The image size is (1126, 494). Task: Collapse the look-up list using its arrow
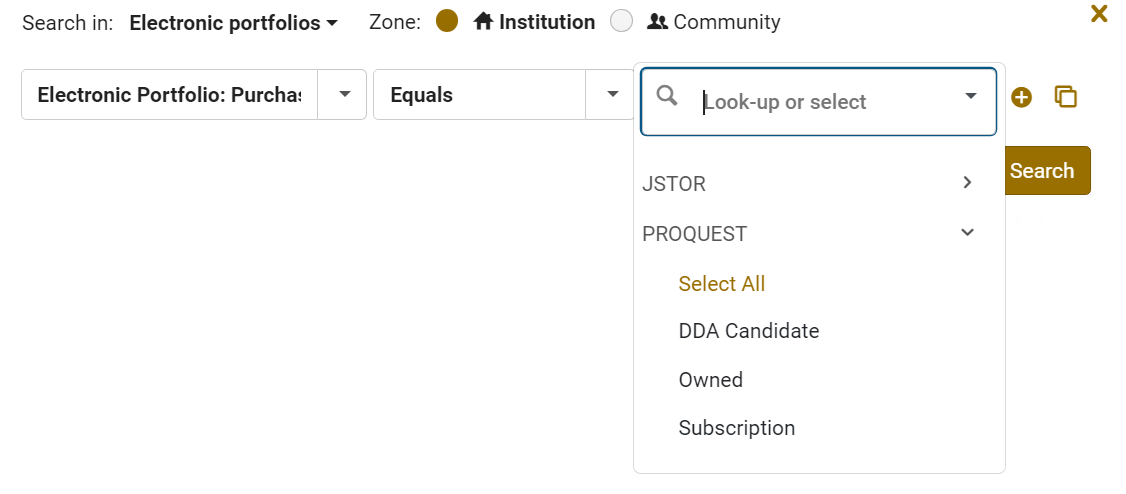[970, 96]
